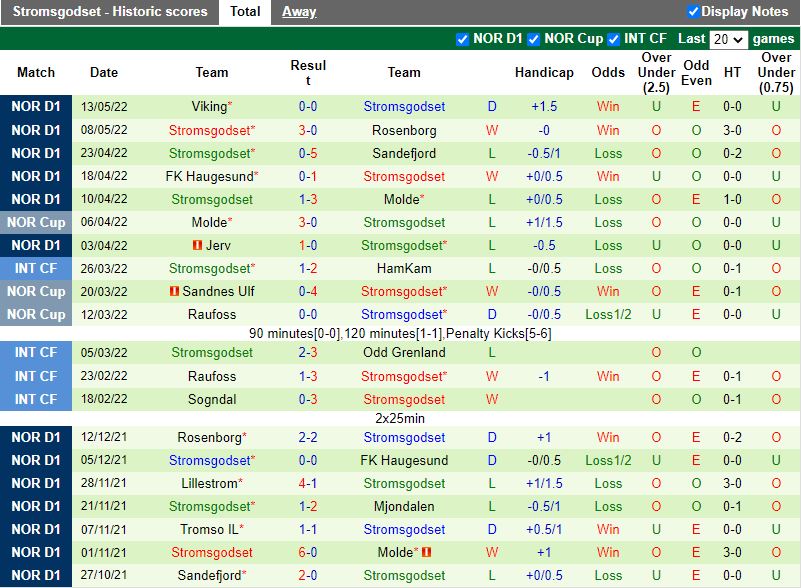Click Stromsgodset in the Viking match row
Screen dimensions: 801x588
[404, 106]
